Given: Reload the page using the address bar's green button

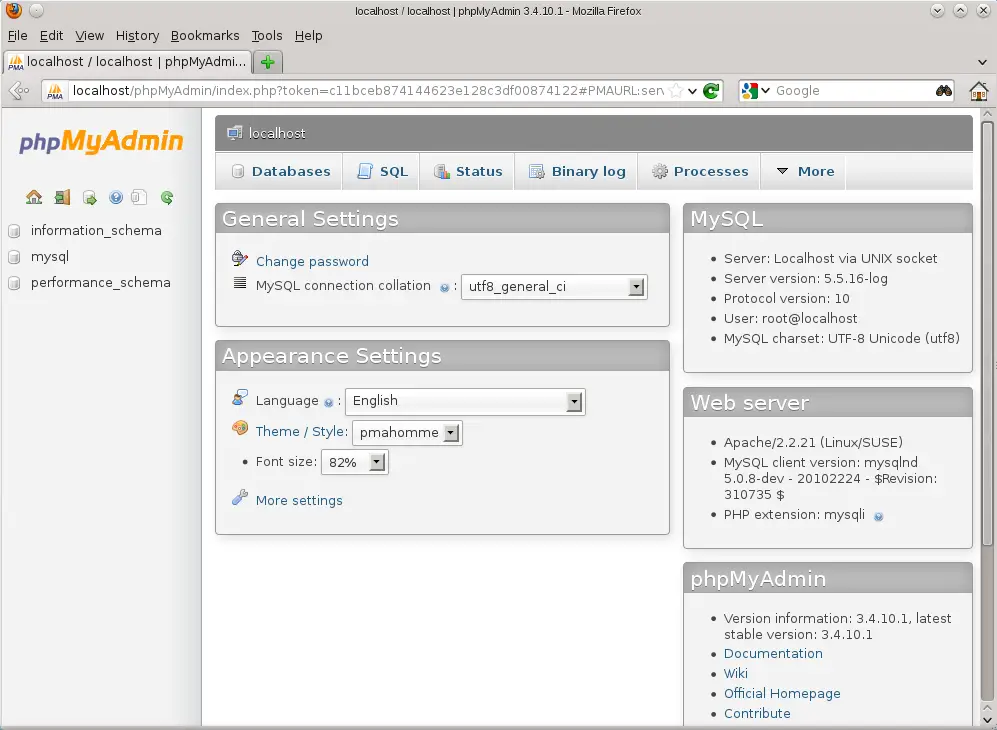Looking at the screenshot, I should tap(711, 91).
